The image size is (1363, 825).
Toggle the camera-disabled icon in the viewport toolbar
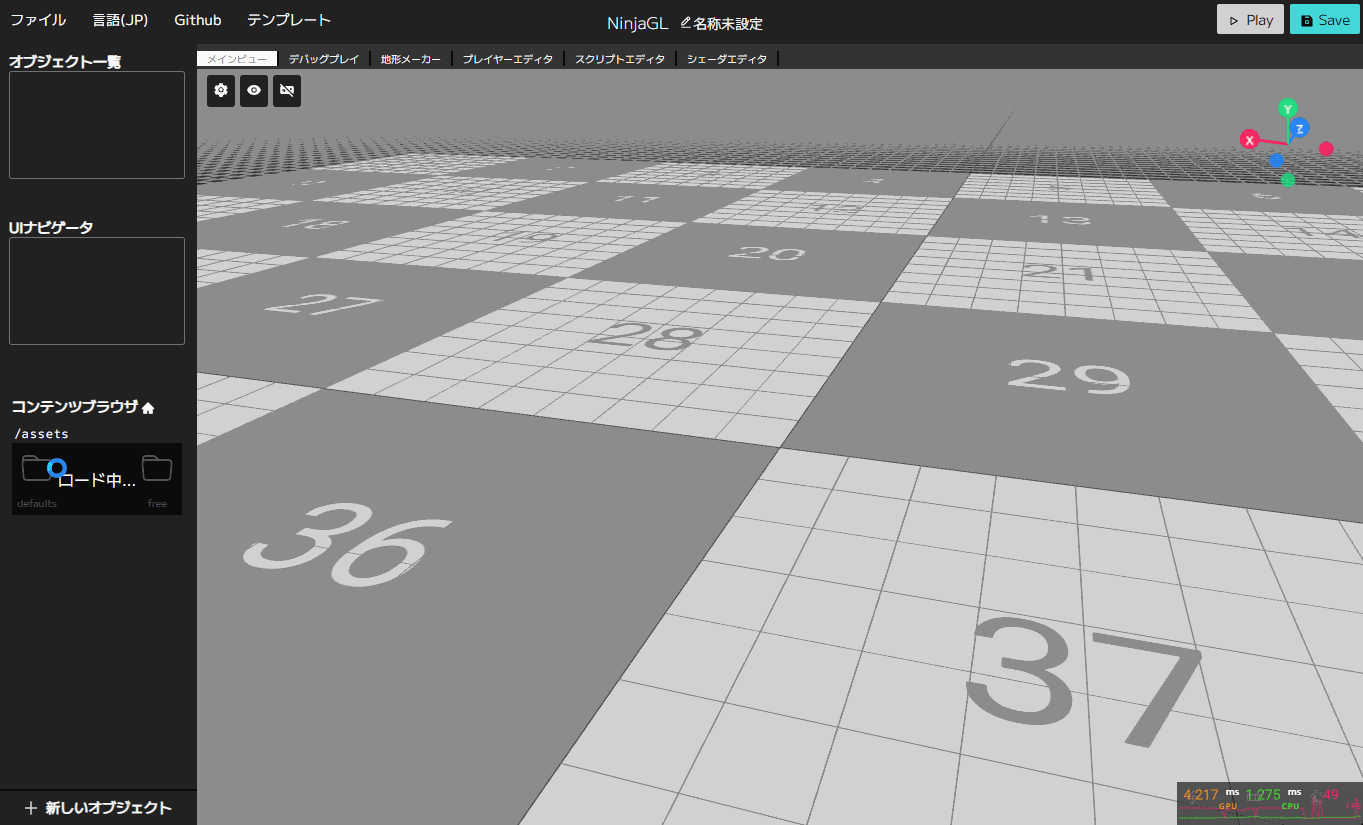coord(286,90)
